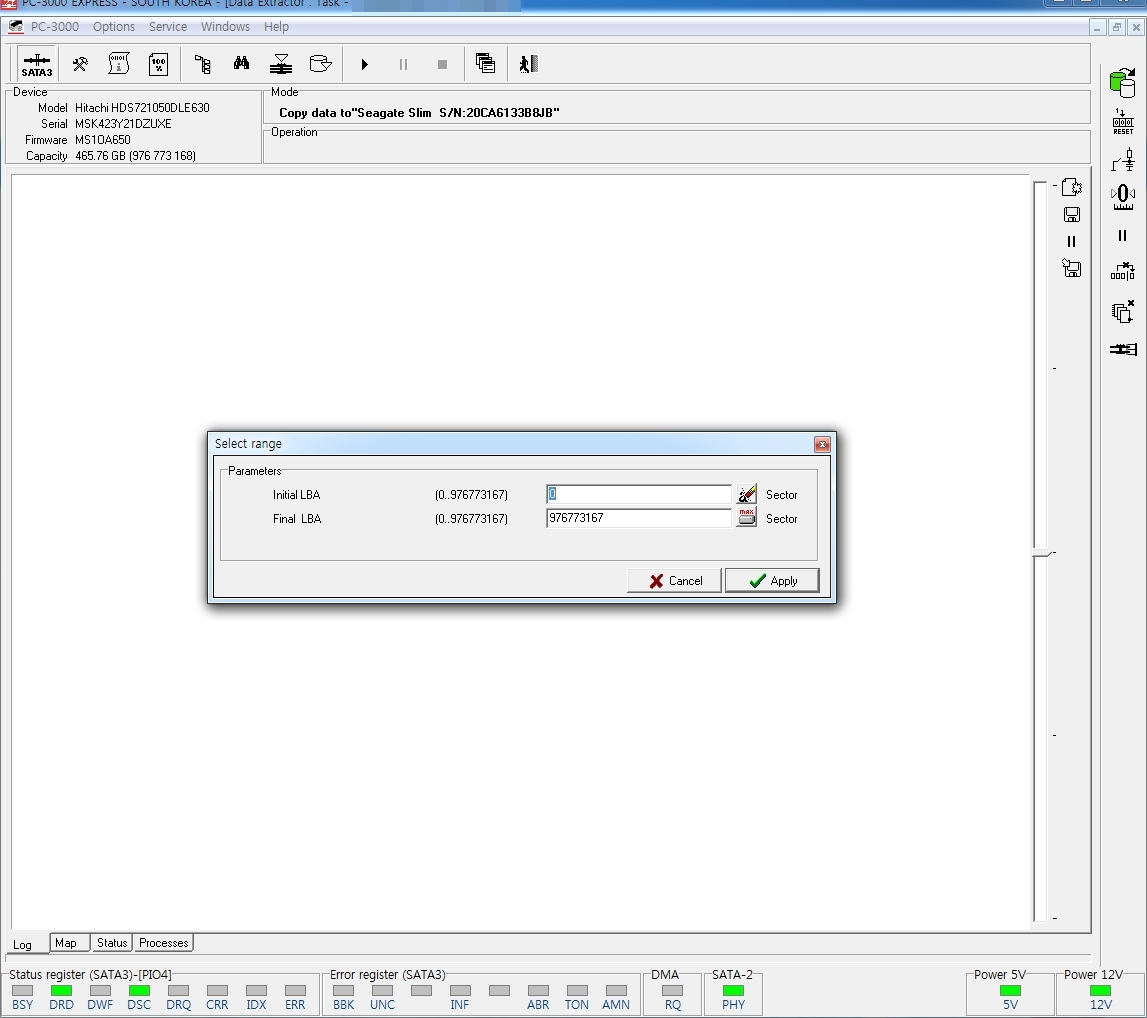The height and width of the screenshot is (1018, 1147).
Task: Click the floppy disk save log icon
Action: point(1072,214)
